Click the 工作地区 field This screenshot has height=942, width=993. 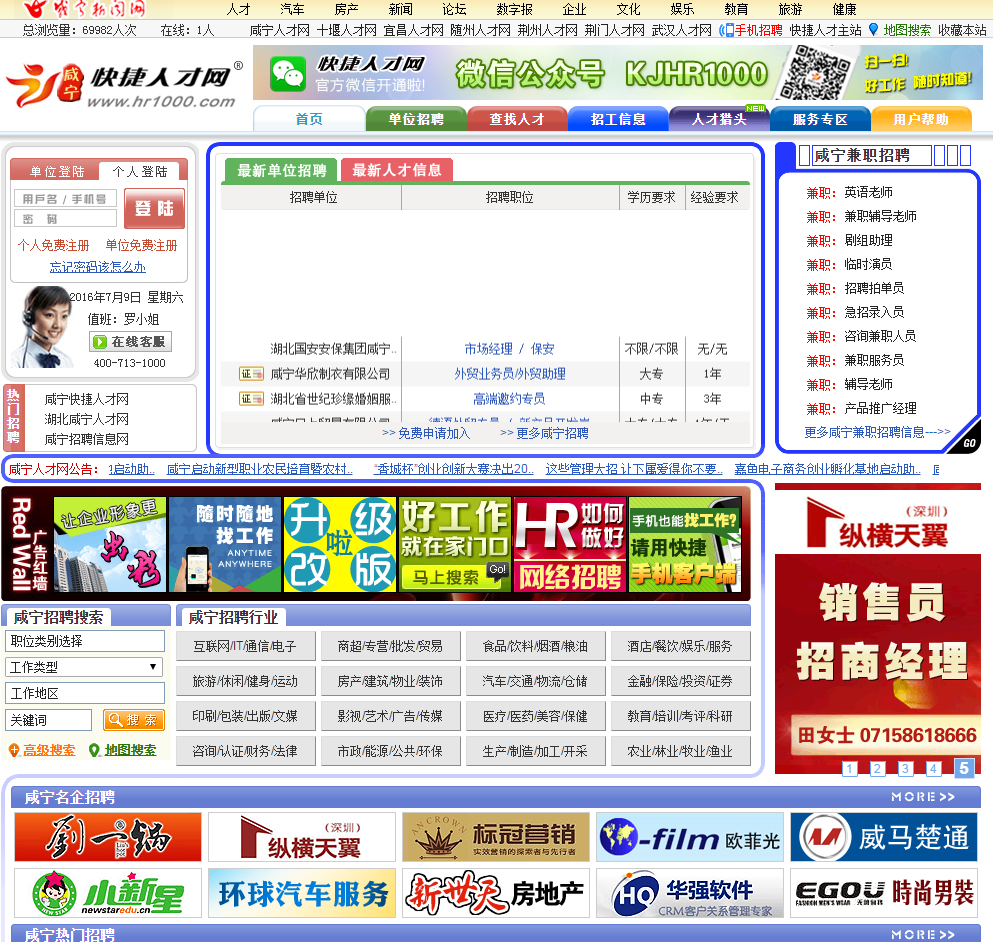(x=85, y=693)
